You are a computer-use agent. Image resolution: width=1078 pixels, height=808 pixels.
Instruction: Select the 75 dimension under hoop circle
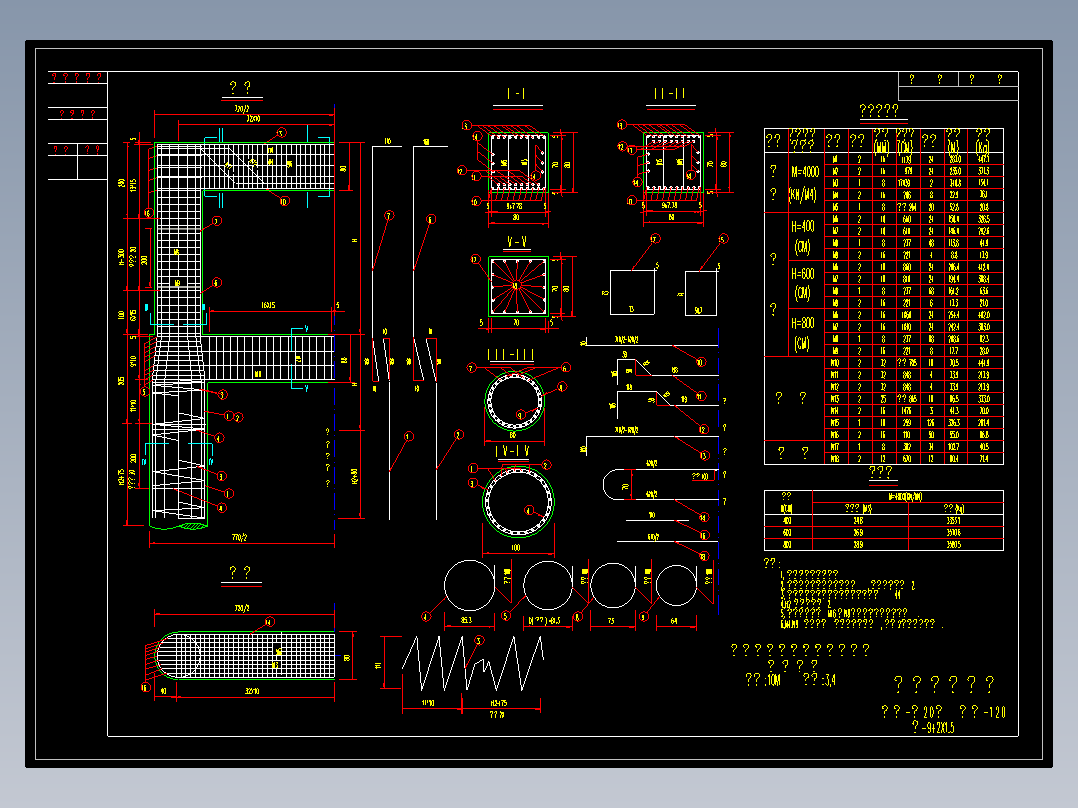pyautogui.click(x=610, y=620)
